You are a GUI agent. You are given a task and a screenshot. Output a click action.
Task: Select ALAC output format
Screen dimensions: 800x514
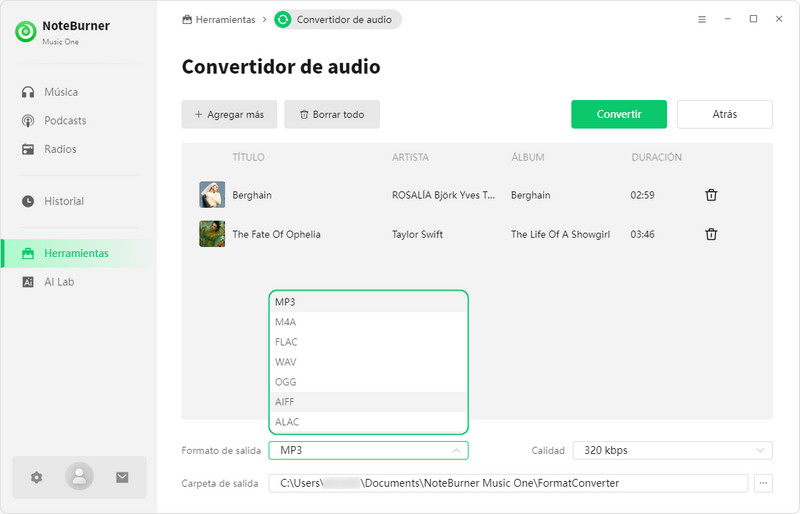[368, 422]
